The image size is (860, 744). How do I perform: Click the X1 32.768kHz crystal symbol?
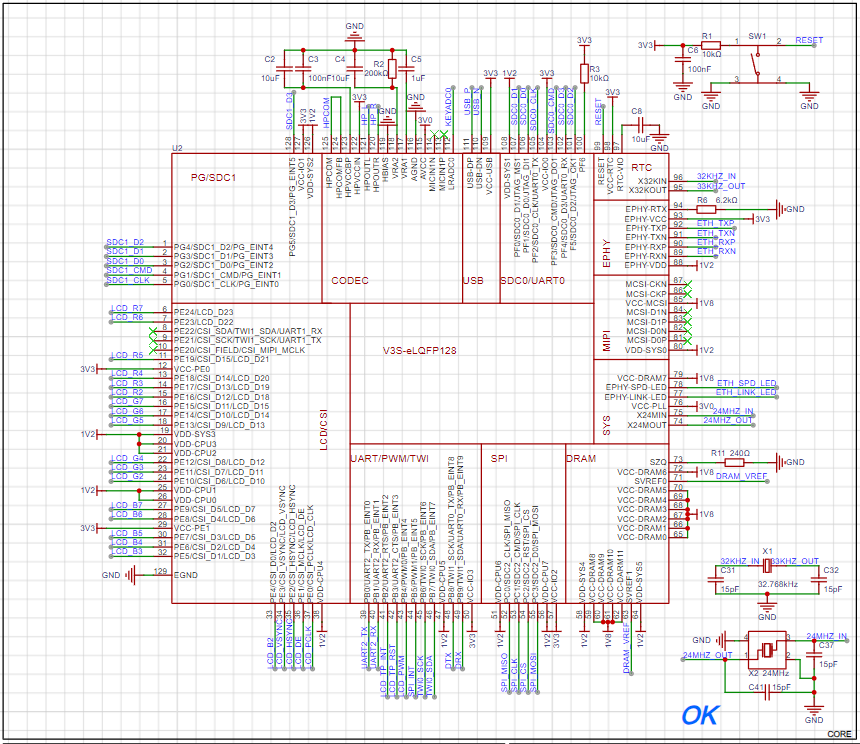tap(767, 566)
